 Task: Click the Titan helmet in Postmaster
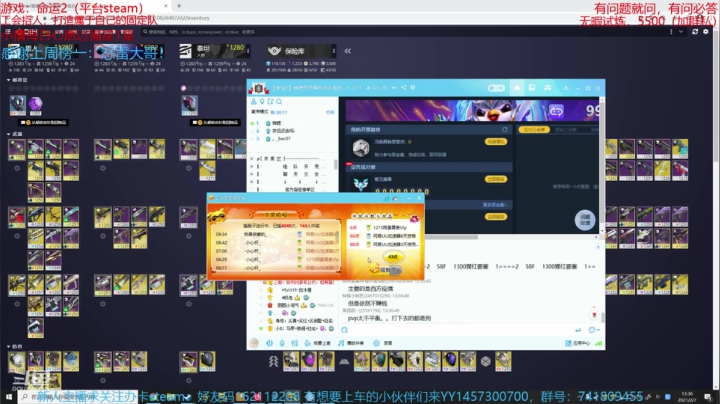[x=189, y=105]
